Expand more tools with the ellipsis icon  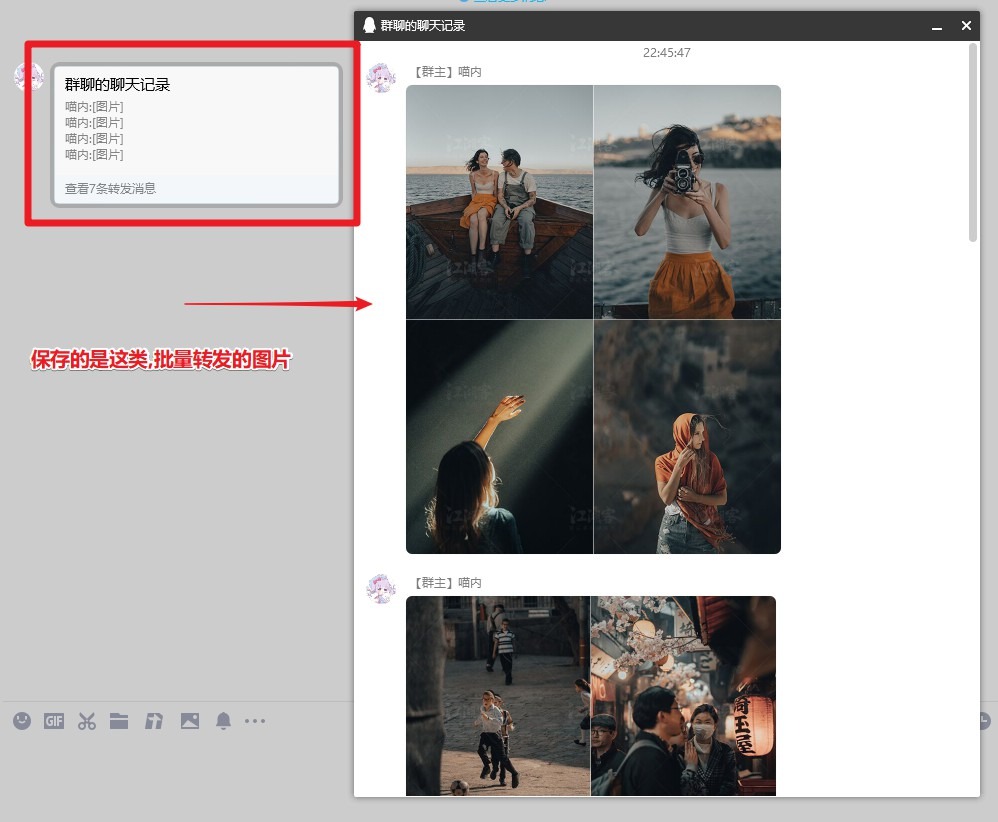(x=255, y=721)
